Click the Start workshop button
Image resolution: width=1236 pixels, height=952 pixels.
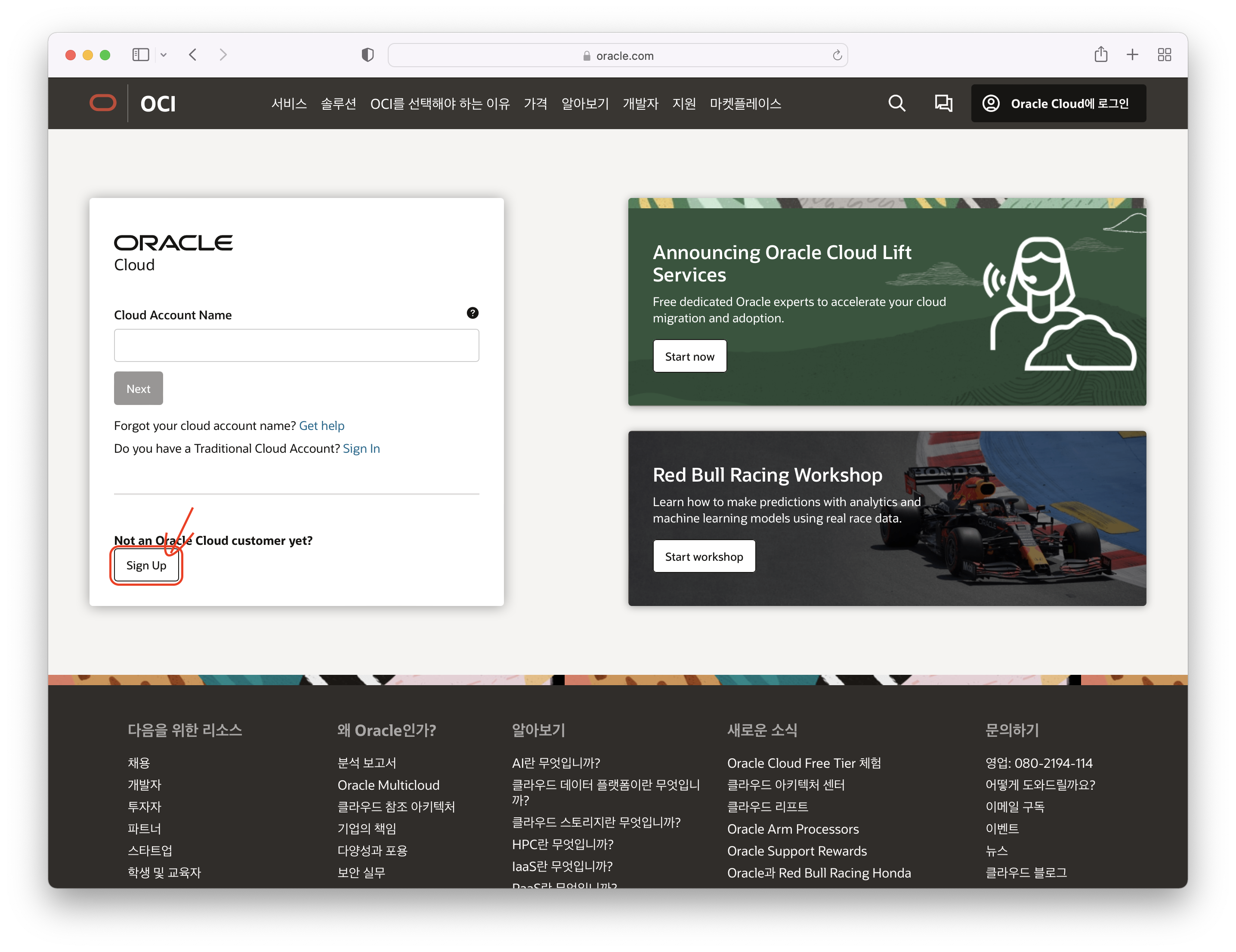(704, 556)
